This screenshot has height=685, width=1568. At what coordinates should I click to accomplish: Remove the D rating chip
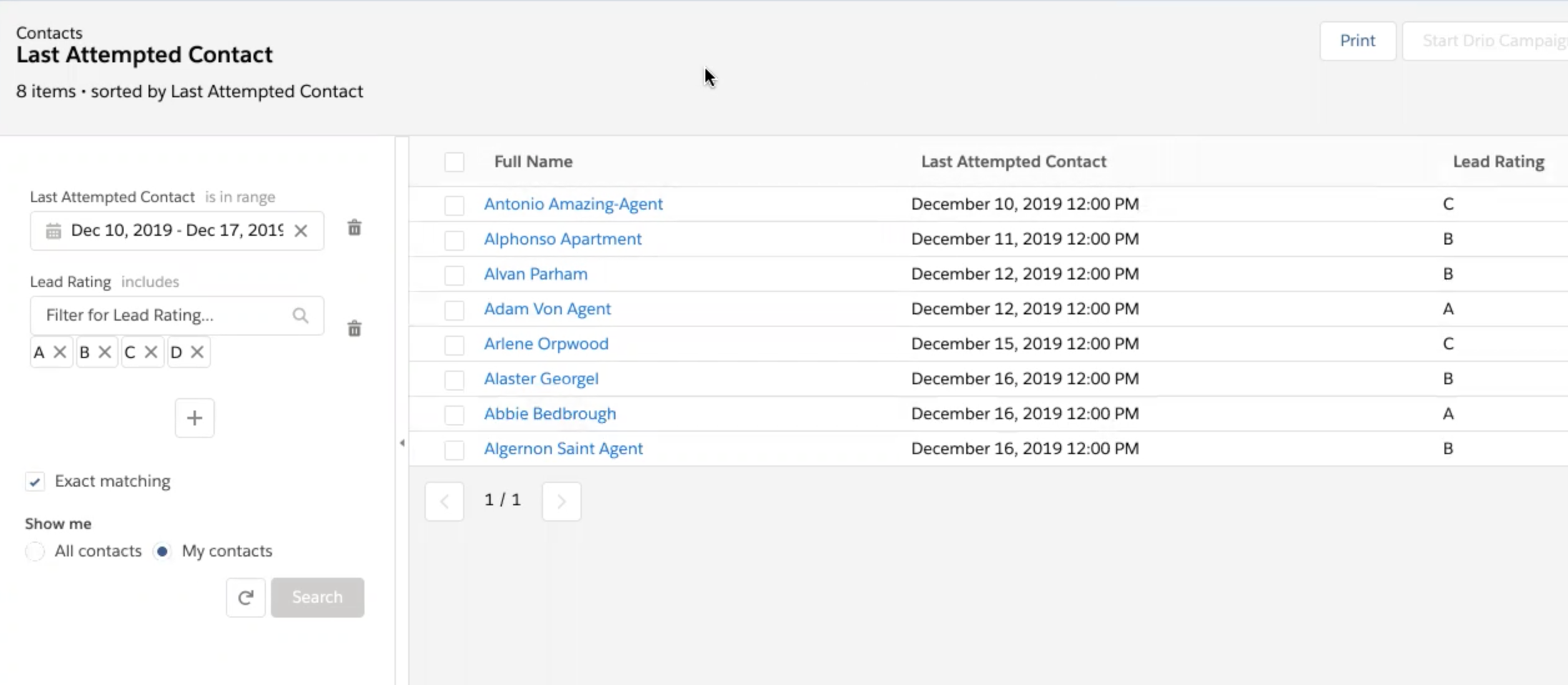tap(198, 352)
